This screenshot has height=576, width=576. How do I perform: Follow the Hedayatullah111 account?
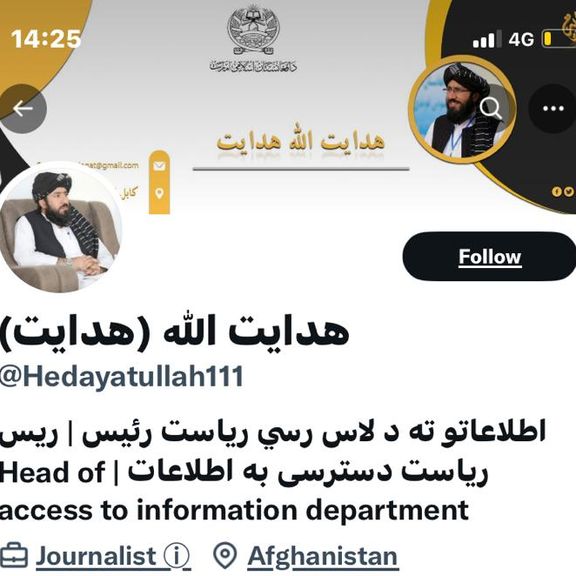click(x=489, y=256)
